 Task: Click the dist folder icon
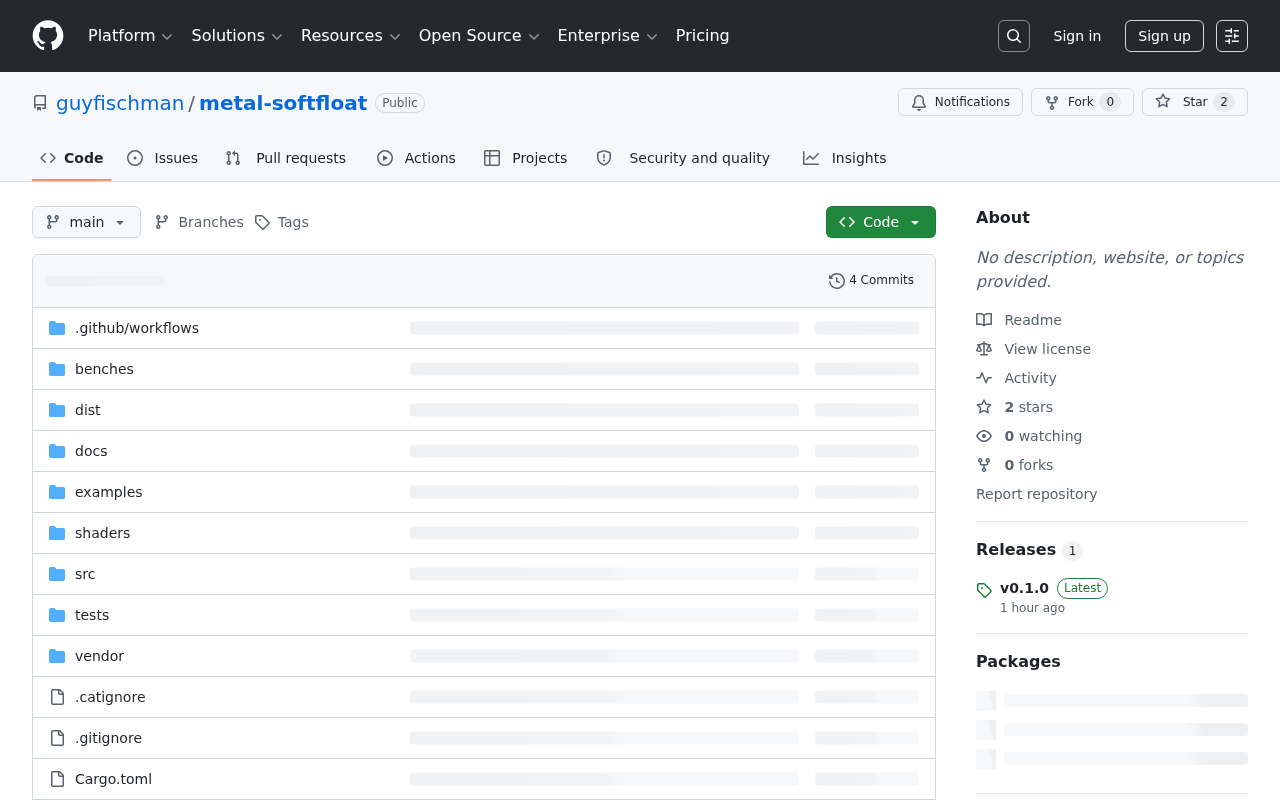[x=57, y=410]
